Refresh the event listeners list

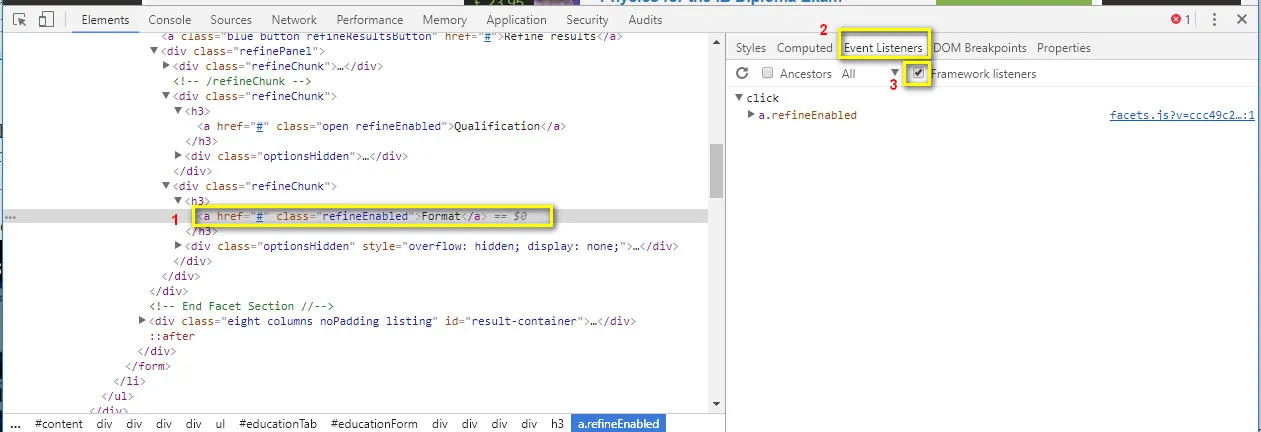[x=742, y=74]
